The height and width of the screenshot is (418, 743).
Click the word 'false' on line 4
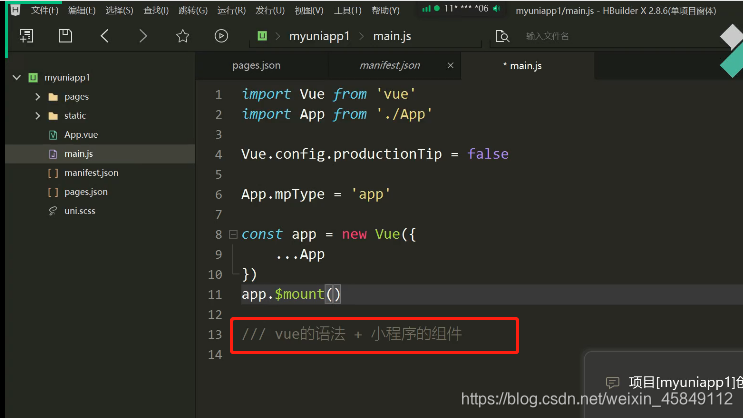[x=488, y=154]
